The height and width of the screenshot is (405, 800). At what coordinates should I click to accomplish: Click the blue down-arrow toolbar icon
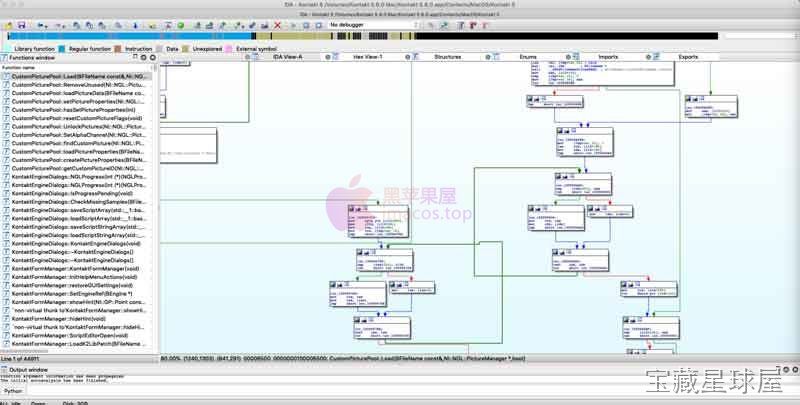(x=135, y=25)
